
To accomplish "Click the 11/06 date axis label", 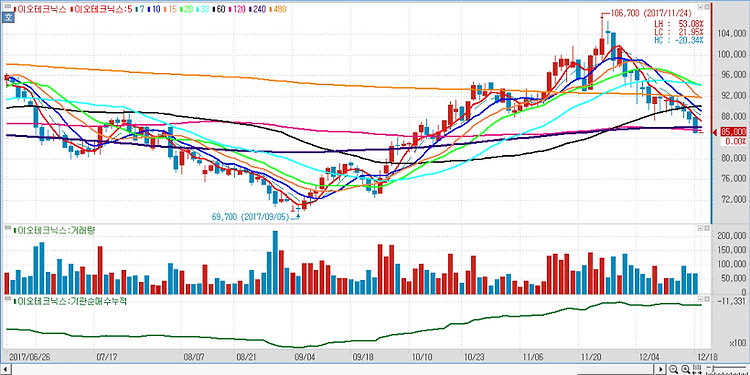I will [x=532, y=356].
